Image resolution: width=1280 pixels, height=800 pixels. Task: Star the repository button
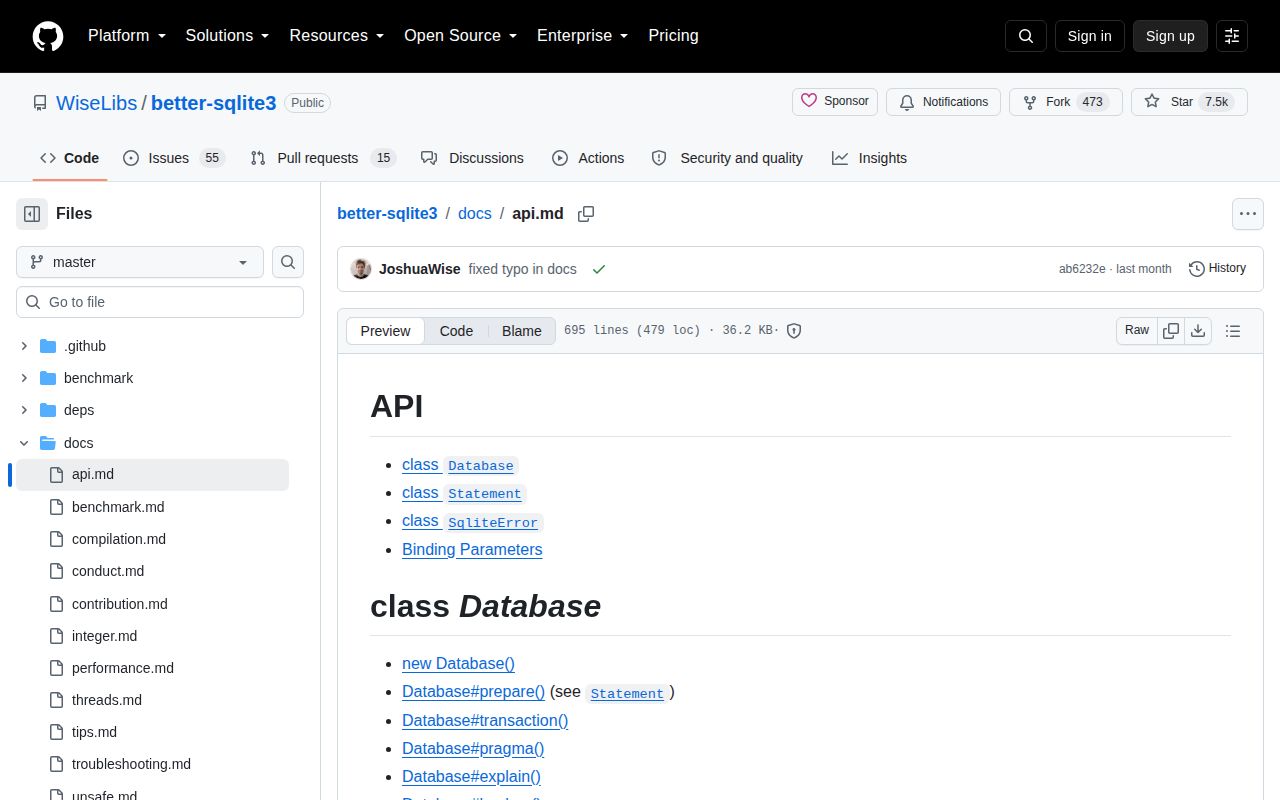click(1189, 102)
